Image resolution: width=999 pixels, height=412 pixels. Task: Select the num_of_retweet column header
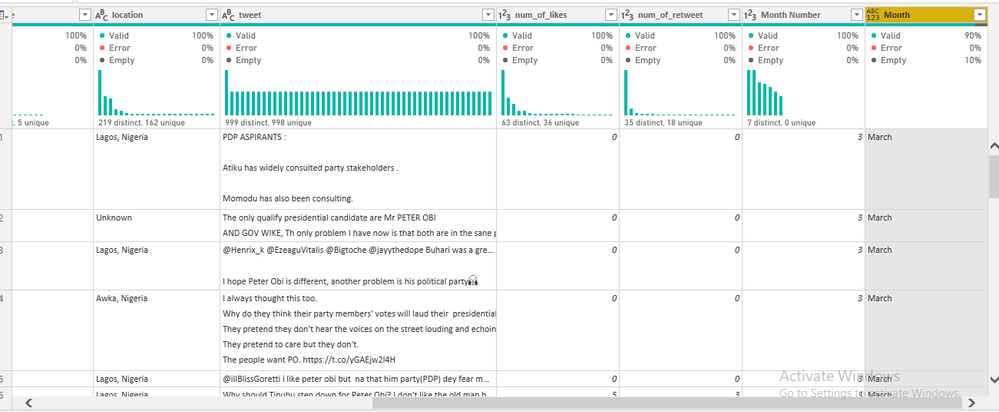pos(681,15)
